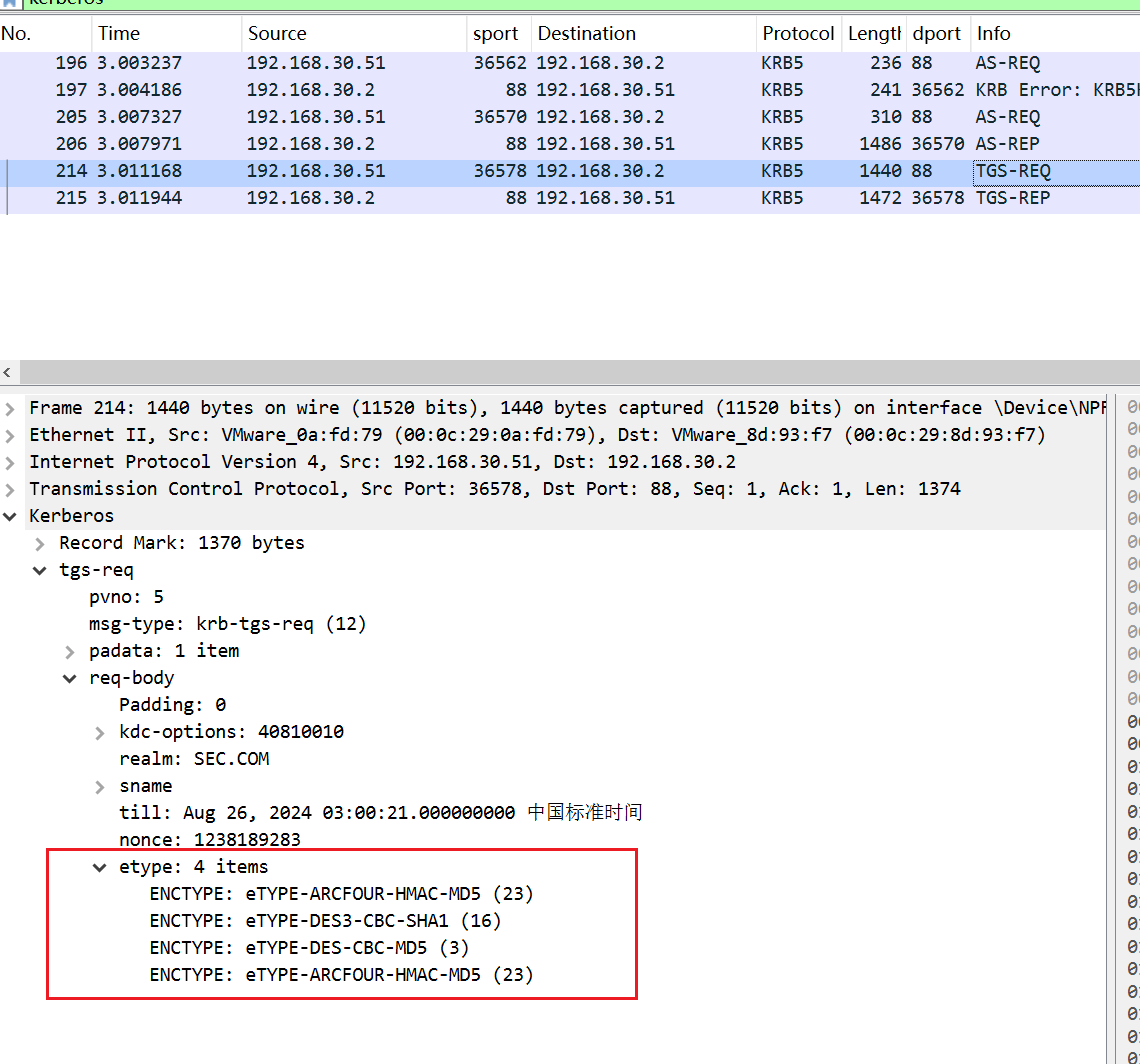1140x1064 pixels.
Task: Expand the Ethernet II section
Action: click(10, 435)
